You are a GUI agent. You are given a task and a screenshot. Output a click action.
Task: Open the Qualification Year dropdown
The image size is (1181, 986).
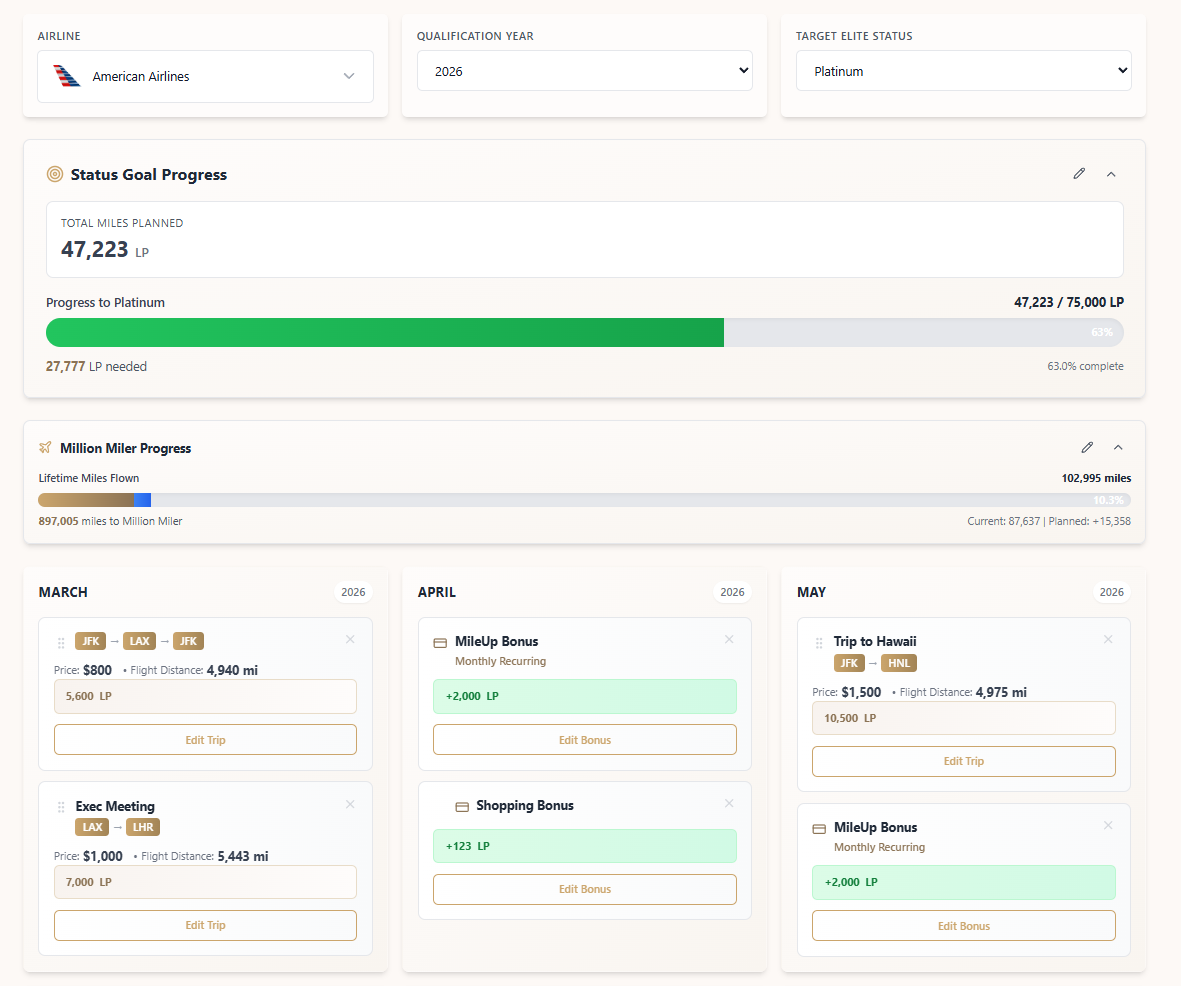[x=584, y=72]
